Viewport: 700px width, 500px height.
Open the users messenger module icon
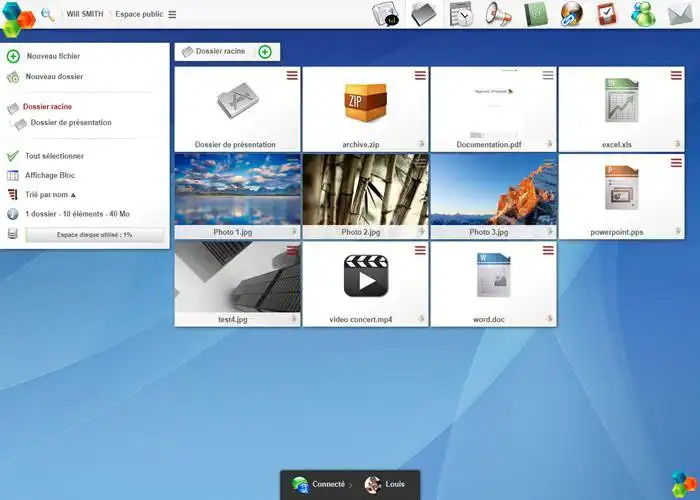pos(643,14)
